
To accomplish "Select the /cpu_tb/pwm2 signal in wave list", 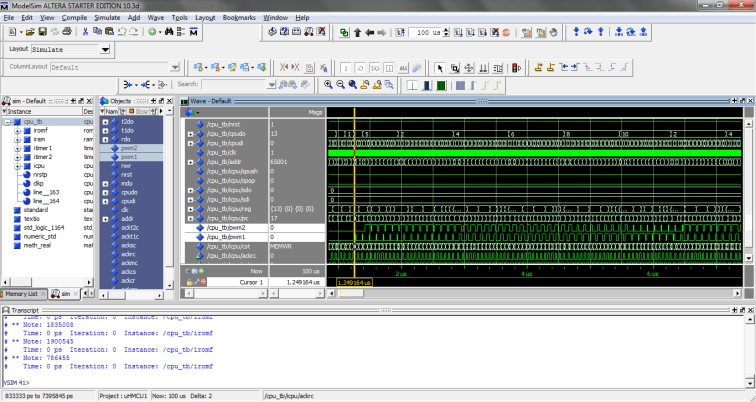I will (226, 227).
